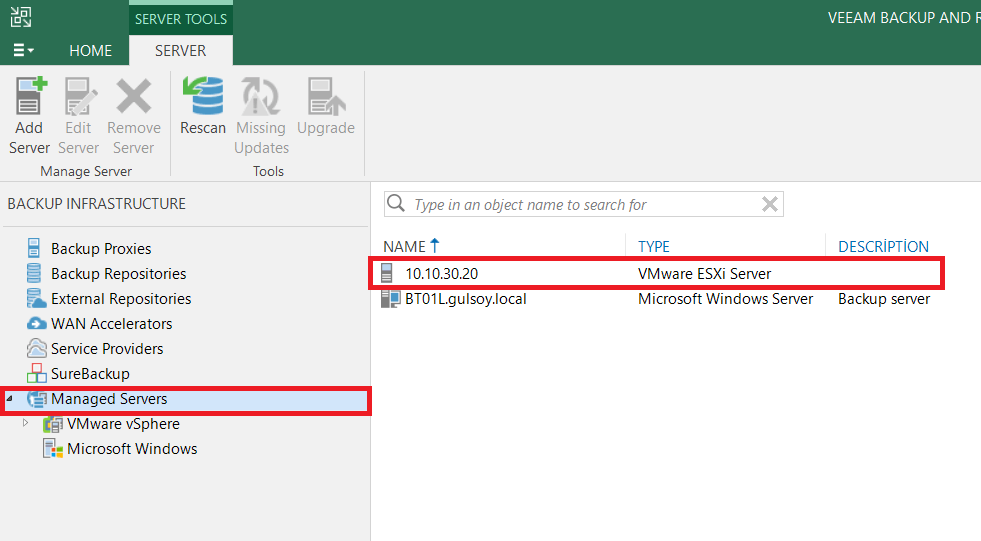Switch to the HOME ribbon tab

coord(90,50)
